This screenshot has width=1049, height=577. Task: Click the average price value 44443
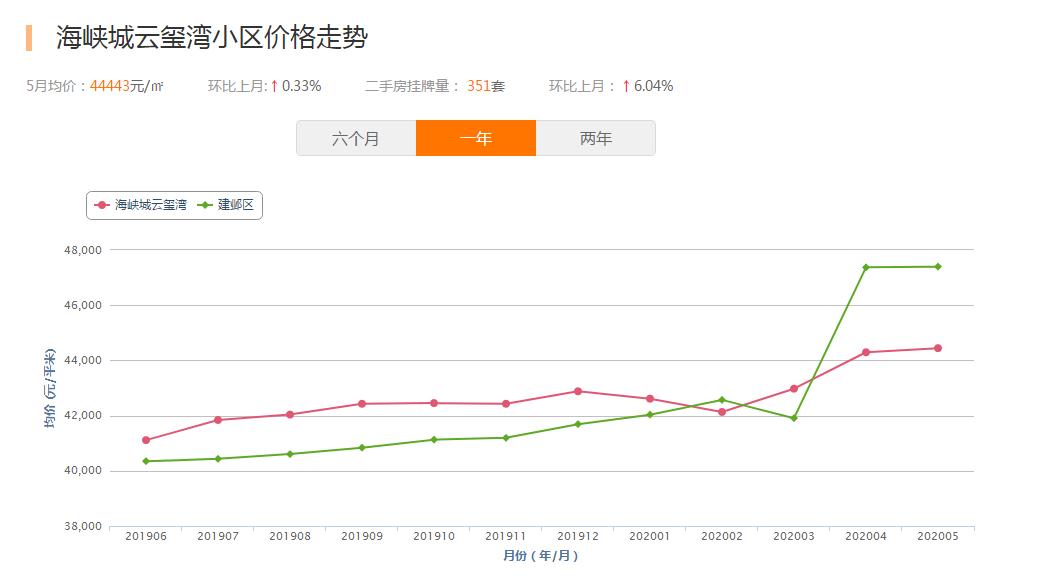[110, 86]
